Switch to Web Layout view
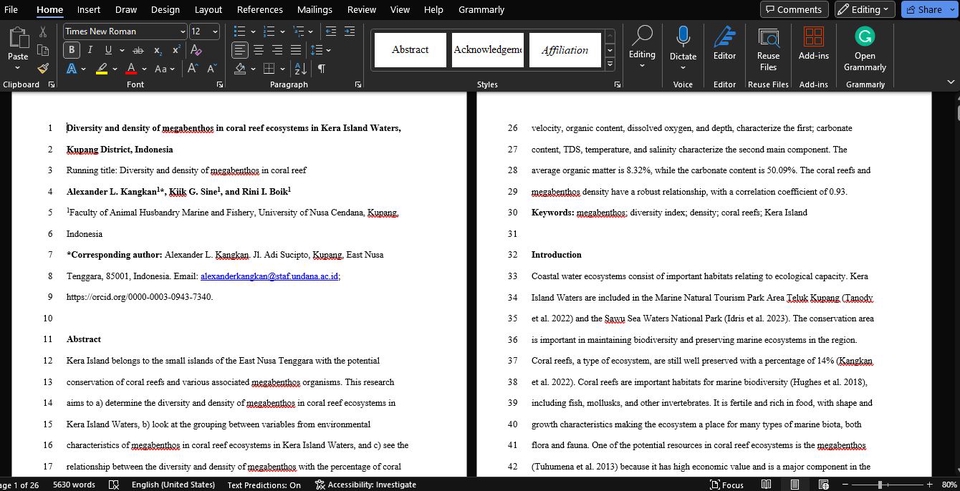Screen dimensions: 960x491 pyautogui.click(x=823, y=485)
